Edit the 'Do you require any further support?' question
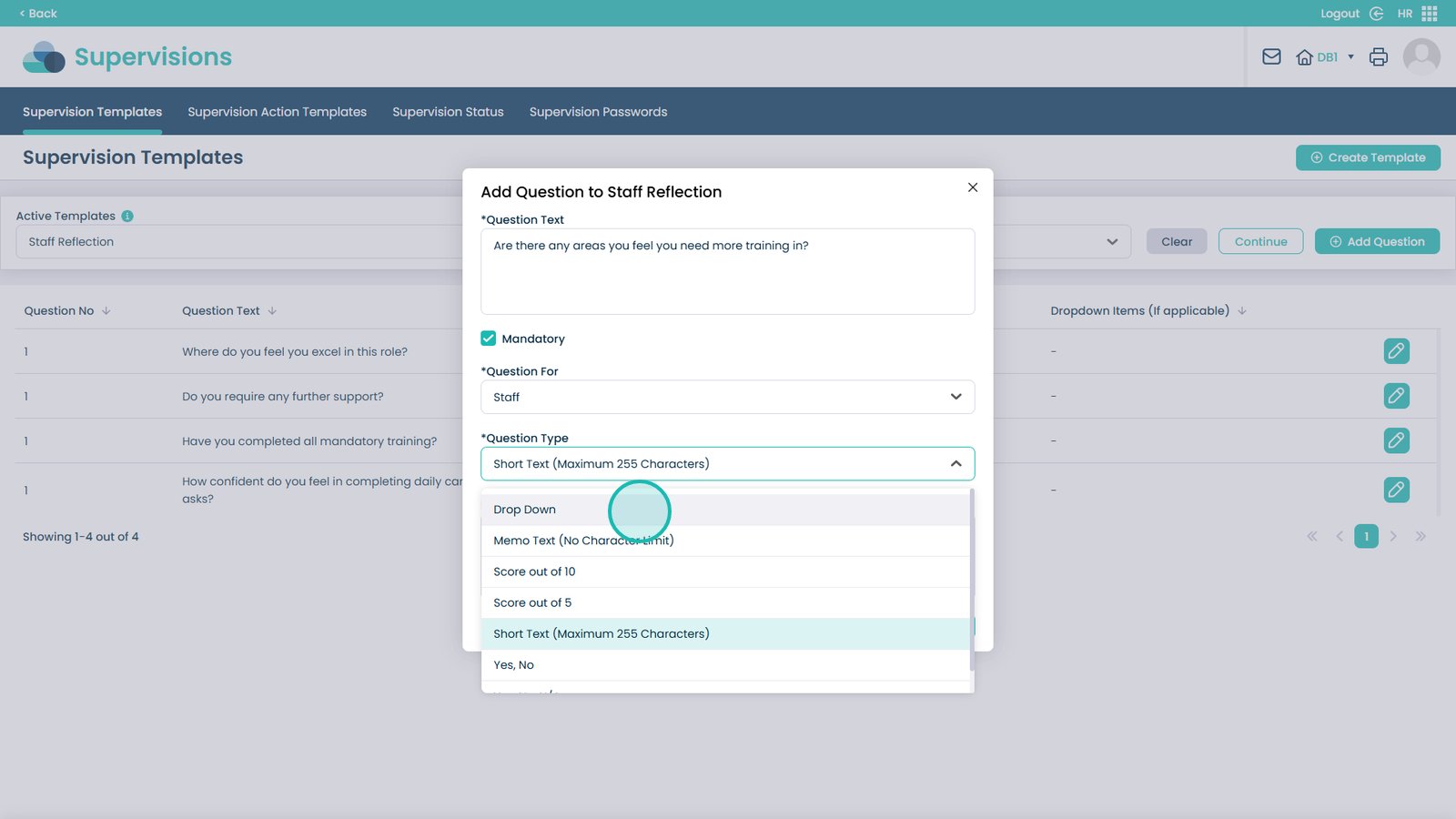 [1396, 396]
